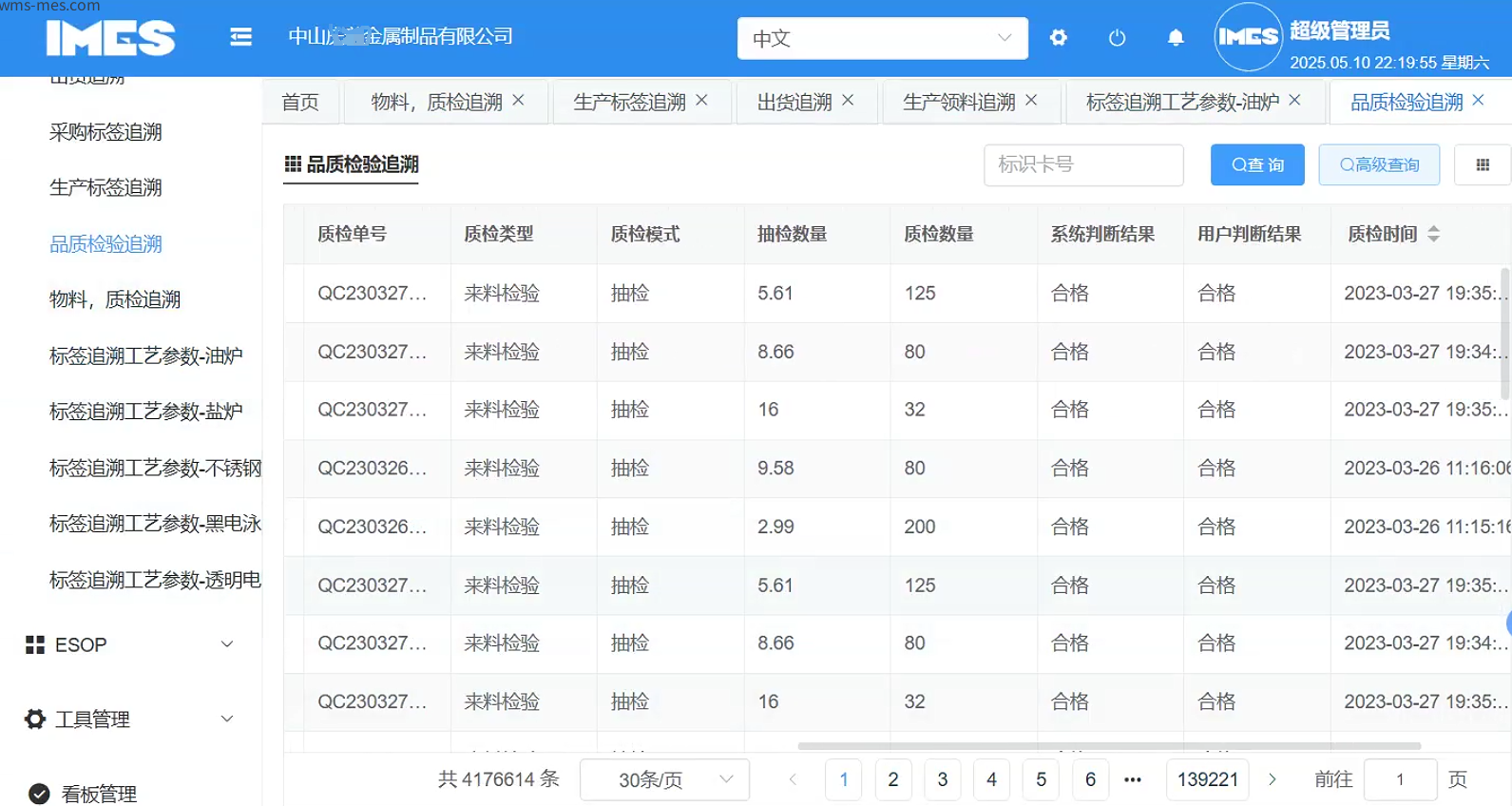Close the 标签追溯工艺参数-油炉 tab

coord(1294,100)
